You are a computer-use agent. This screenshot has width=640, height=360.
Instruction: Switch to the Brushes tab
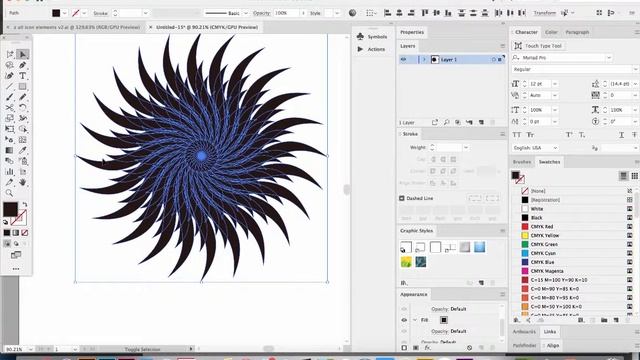522,162
